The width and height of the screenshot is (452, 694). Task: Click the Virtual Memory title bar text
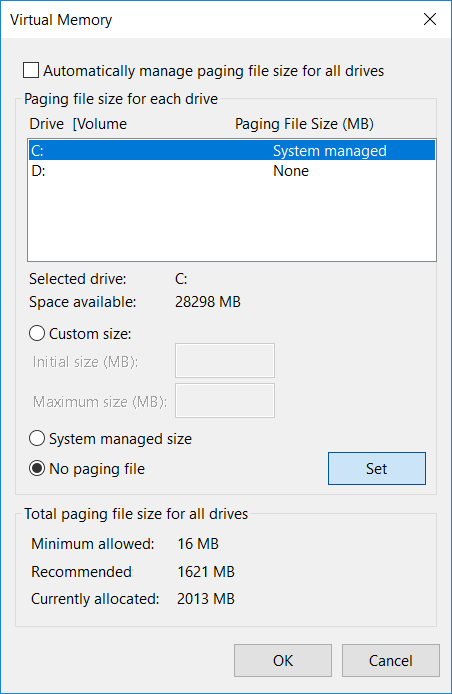(x=61, y=20)
